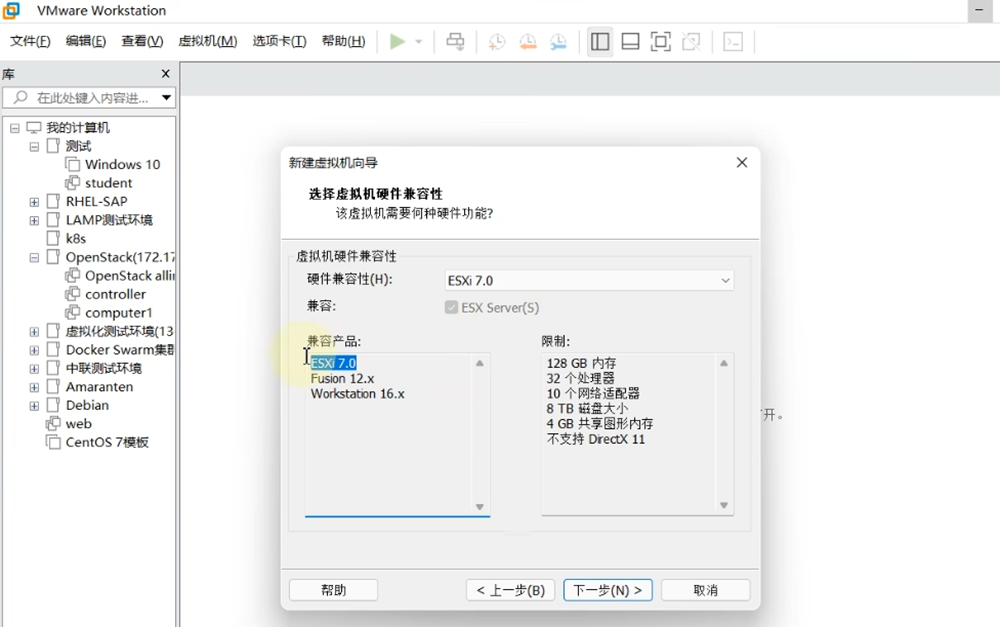Image resolution: width=1000 pixels, height=627 pixels.
Task: Enter full screen mode via toolbar icon
Action: coord(661,42)
